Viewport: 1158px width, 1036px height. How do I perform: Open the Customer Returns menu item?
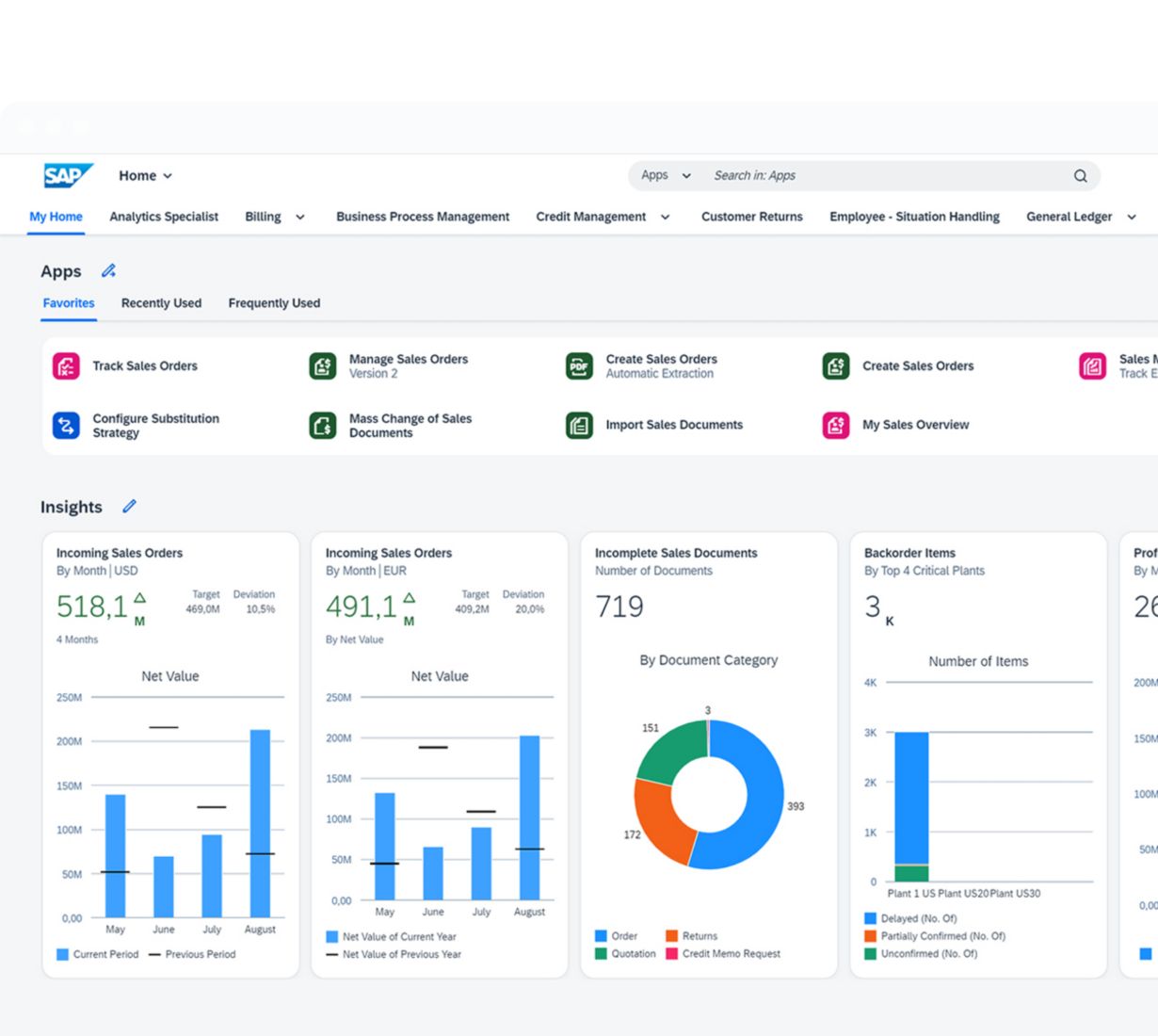(x=751, y=217)
